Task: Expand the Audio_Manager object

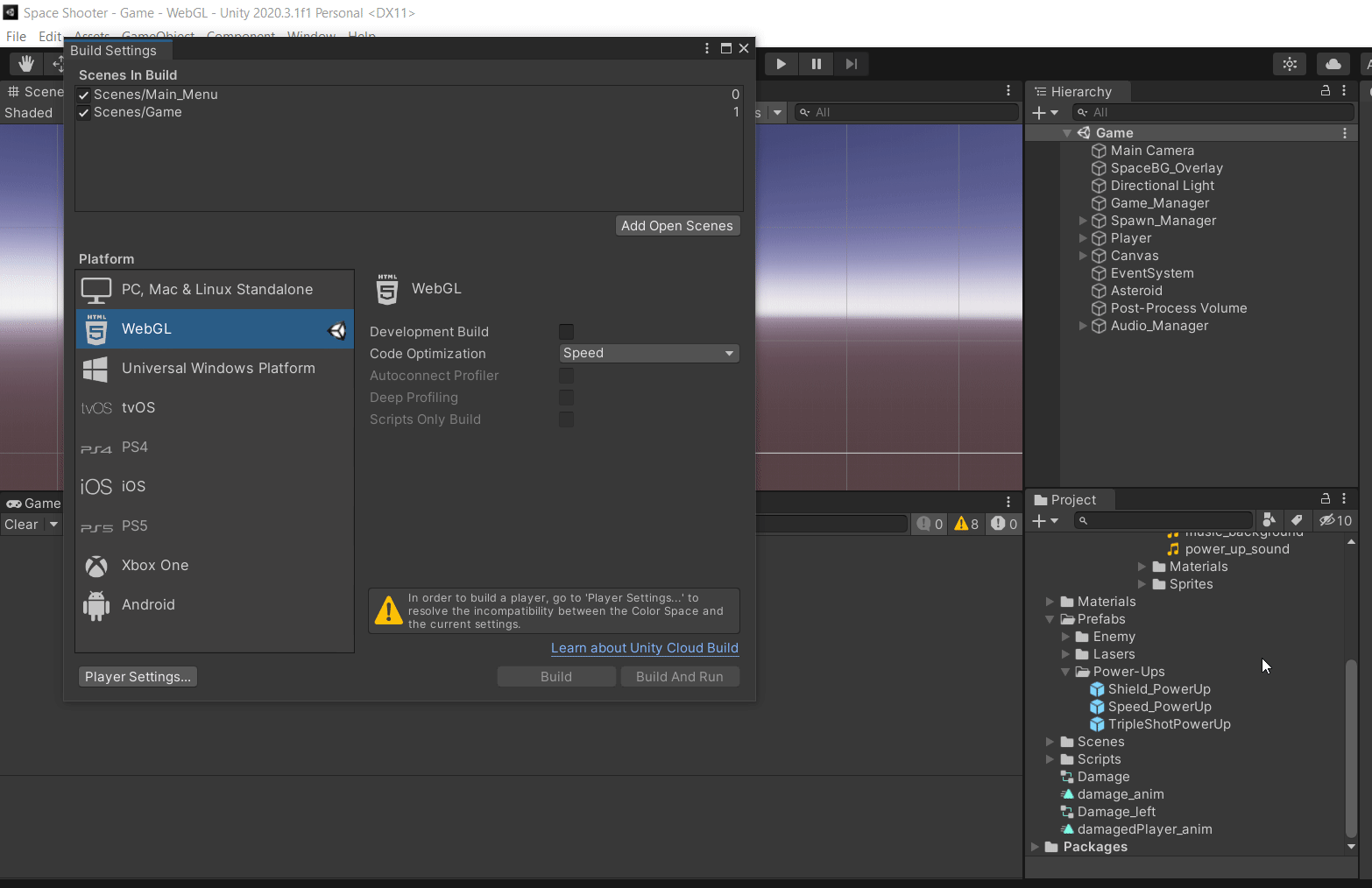Action: click(1083, 326)
